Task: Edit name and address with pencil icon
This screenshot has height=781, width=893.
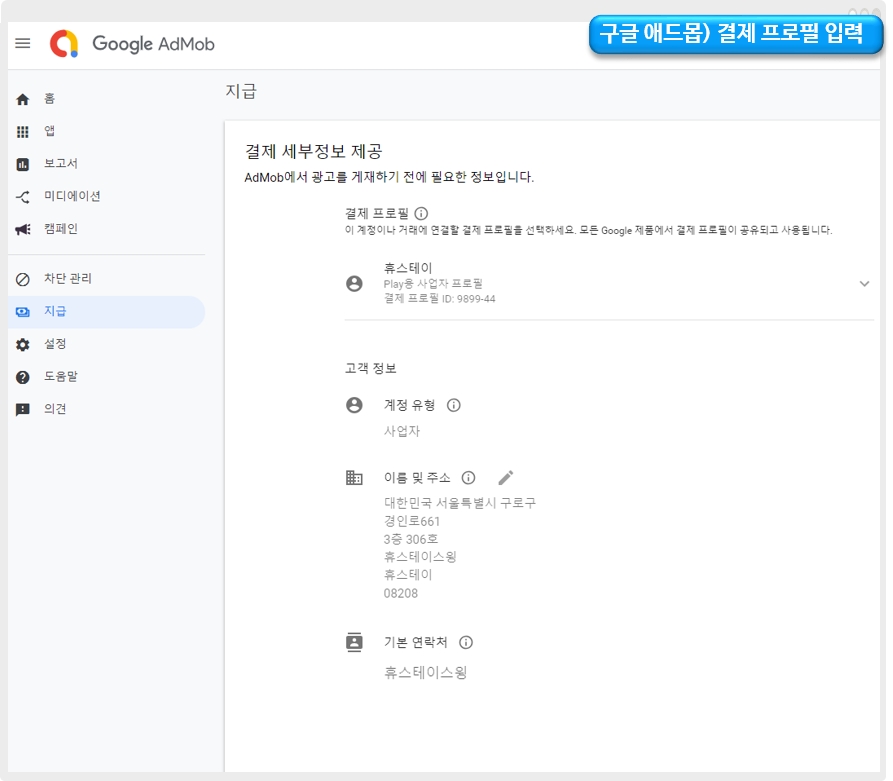Action: pyautogui.click(x=506, y=478)
